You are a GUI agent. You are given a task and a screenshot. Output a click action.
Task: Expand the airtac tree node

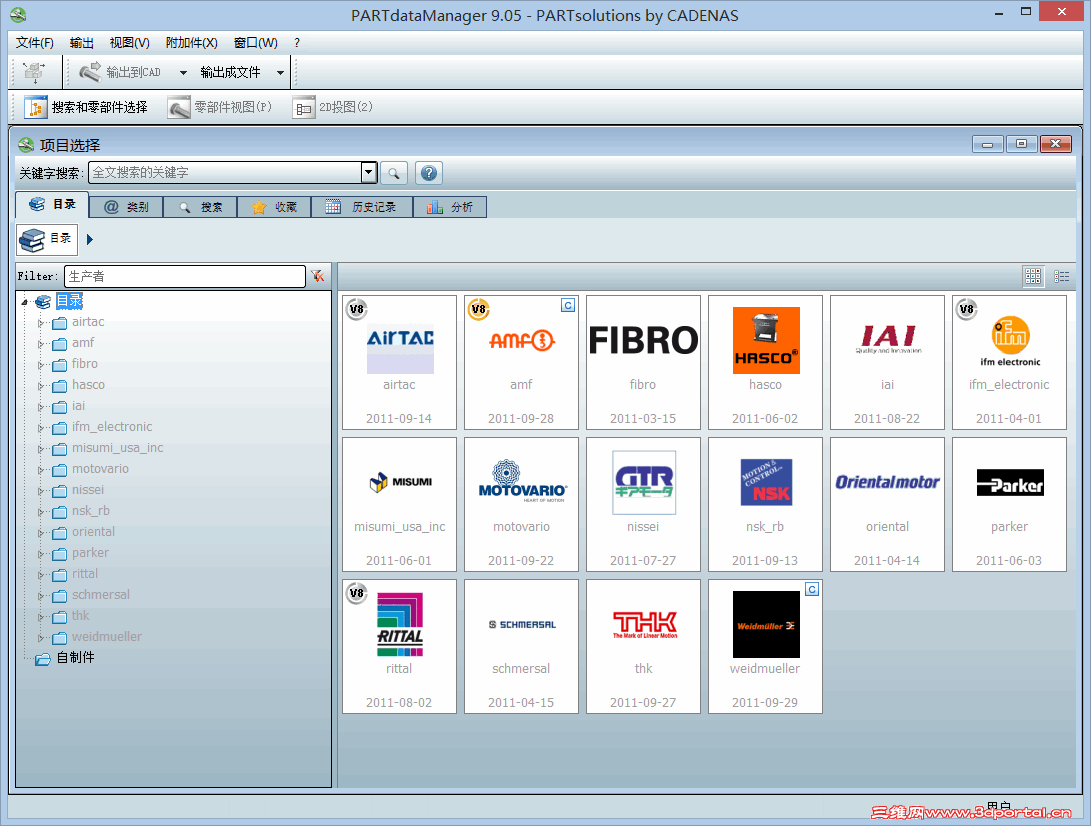(41, 323)
